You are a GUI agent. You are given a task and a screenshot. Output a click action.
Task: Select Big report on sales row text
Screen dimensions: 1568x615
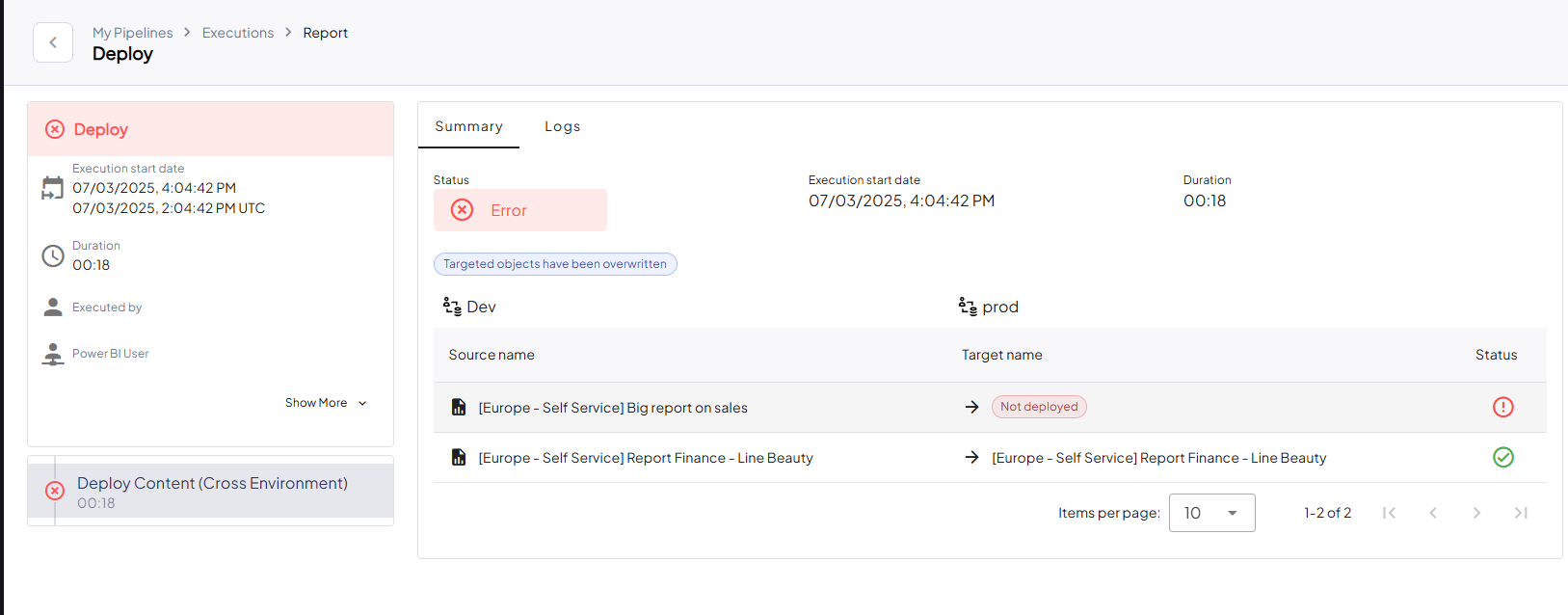[x=613, y=408]
